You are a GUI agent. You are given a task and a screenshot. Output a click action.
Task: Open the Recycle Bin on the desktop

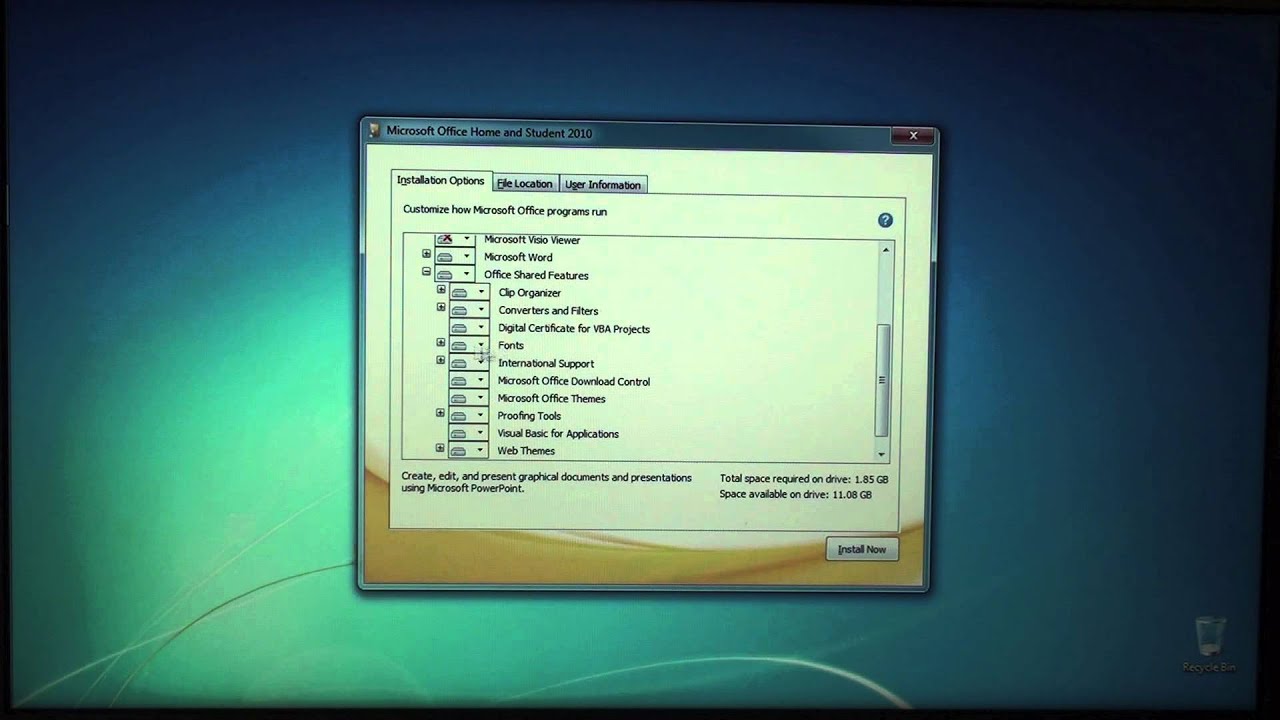1210,645
